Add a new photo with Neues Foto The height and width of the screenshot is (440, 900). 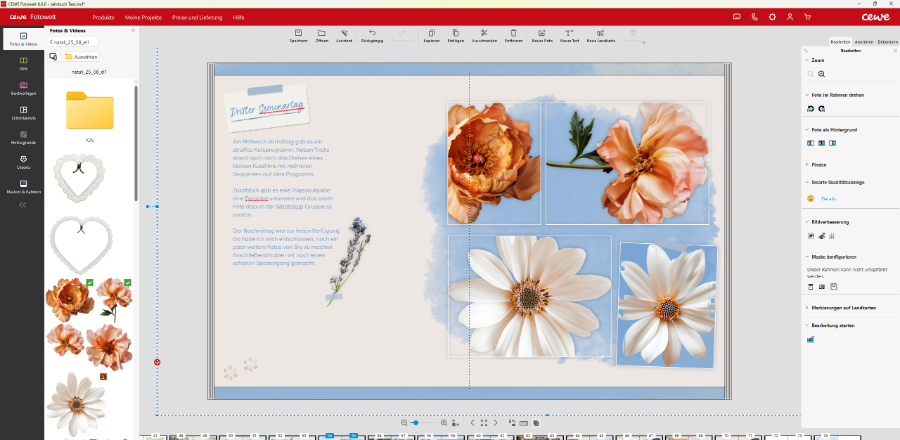click(x=541, y=35)
